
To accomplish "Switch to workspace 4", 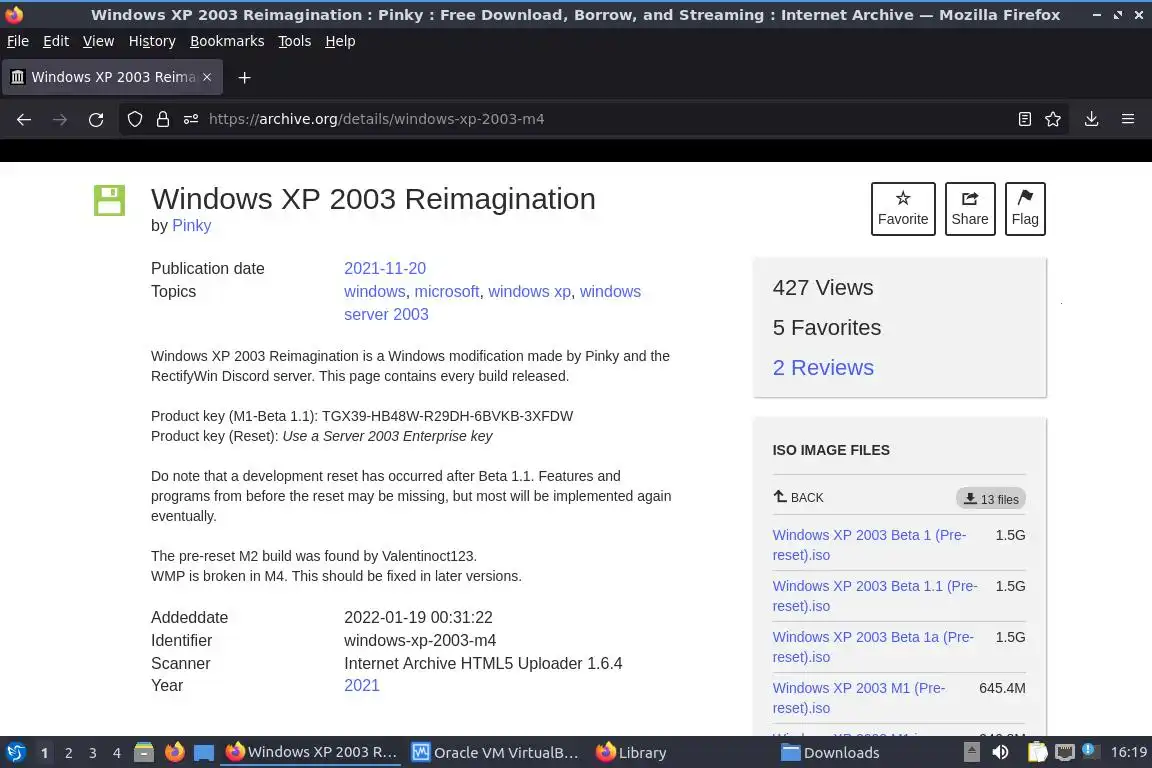I will point(117,753).
